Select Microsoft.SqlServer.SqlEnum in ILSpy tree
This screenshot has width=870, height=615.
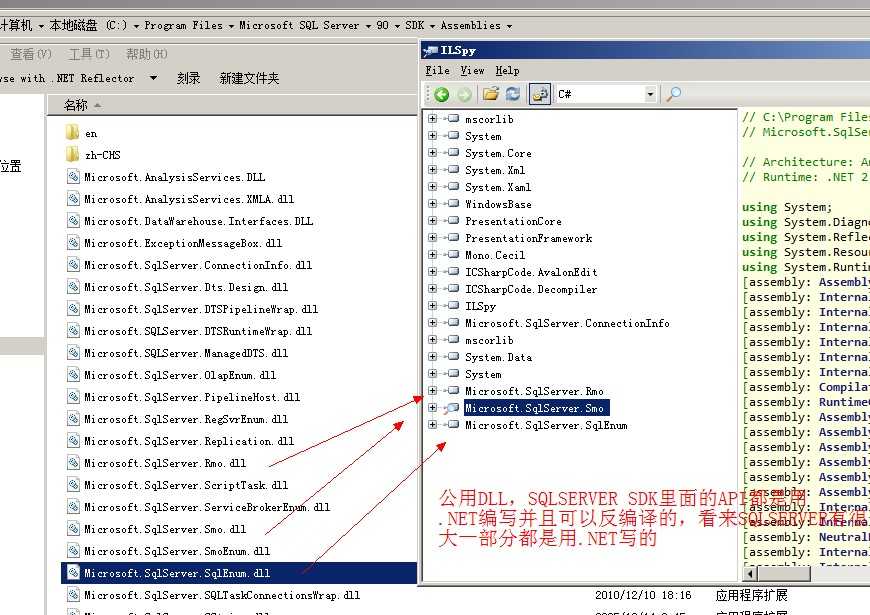pyautogui.click(x=546, y=425)
